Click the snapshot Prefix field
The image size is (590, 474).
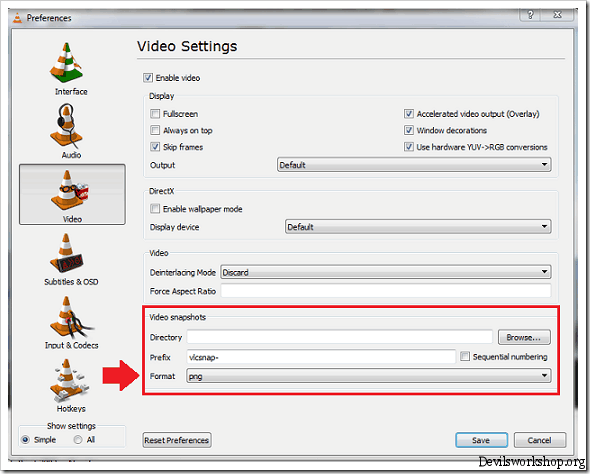tap(321, 357)
